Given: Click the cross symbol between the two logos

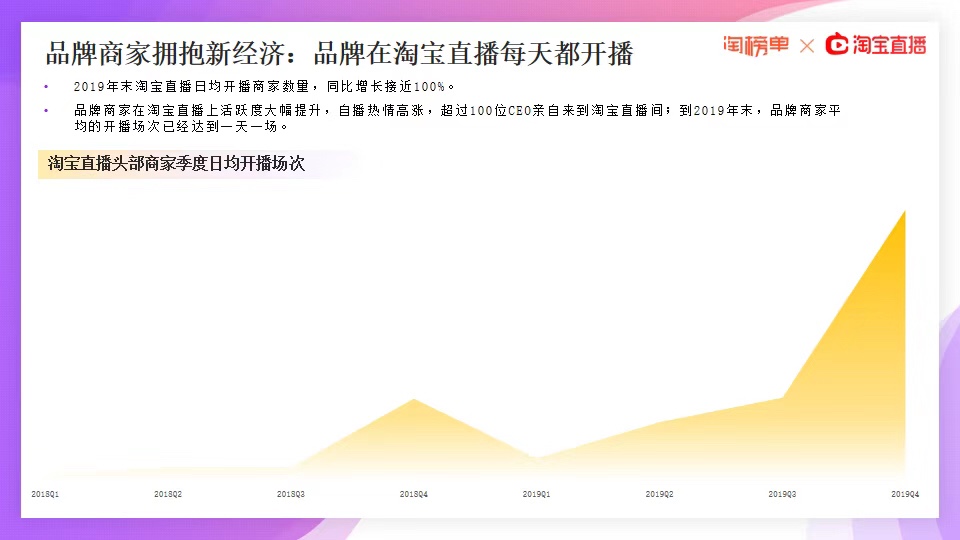Looking at the screenshot, I should [807, 46].
